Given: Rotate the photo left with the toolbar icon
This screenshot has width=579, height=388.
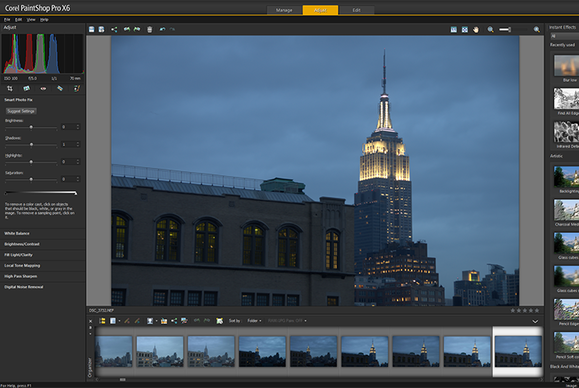Looking at the screenshot, I should point(127,29).
